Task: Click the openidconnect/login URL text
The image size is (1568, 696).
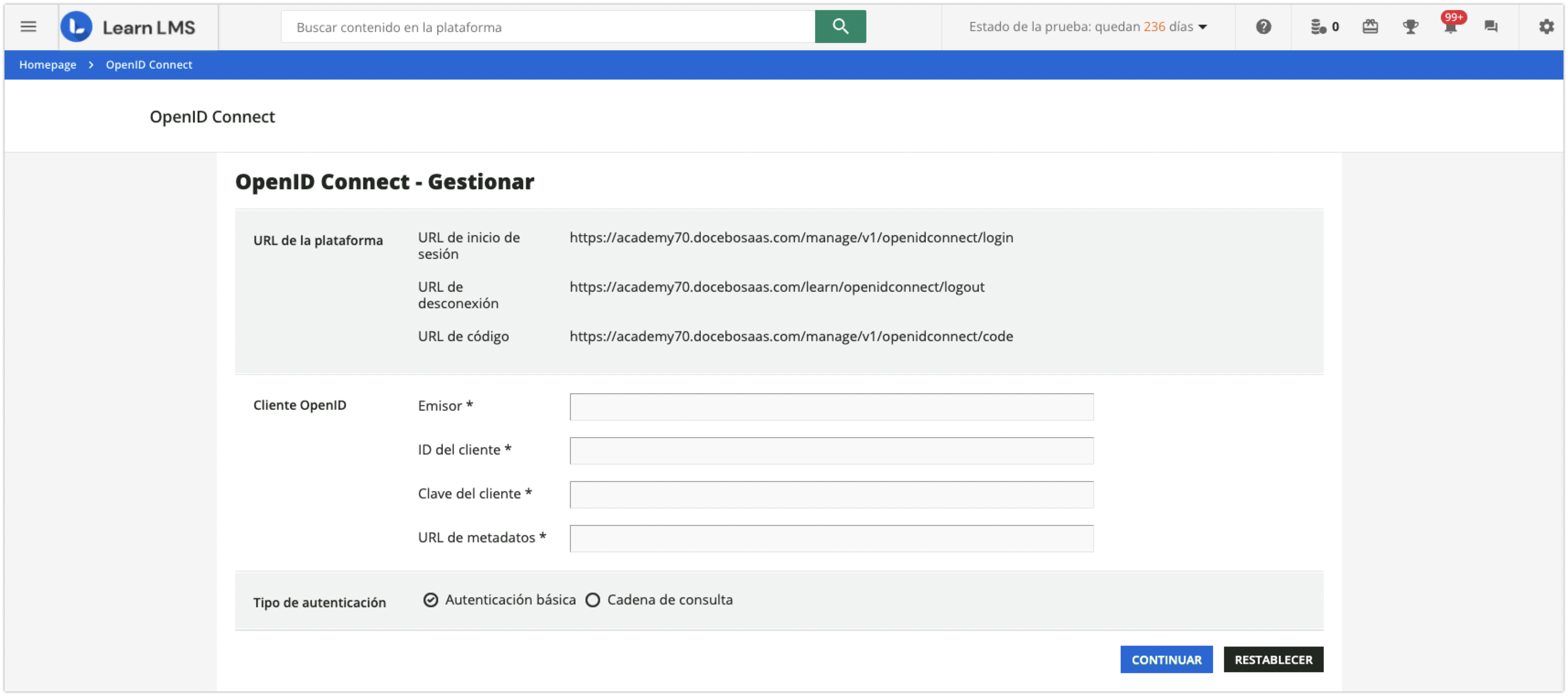Action: pos(791,238)
